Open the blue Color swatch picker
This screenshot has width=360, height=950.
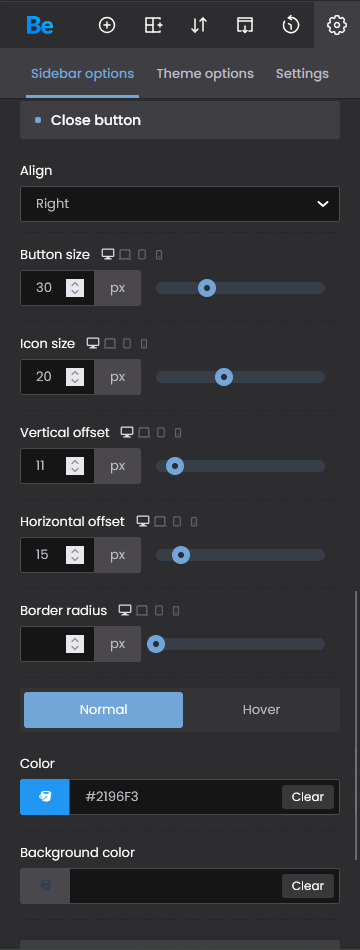45,797
